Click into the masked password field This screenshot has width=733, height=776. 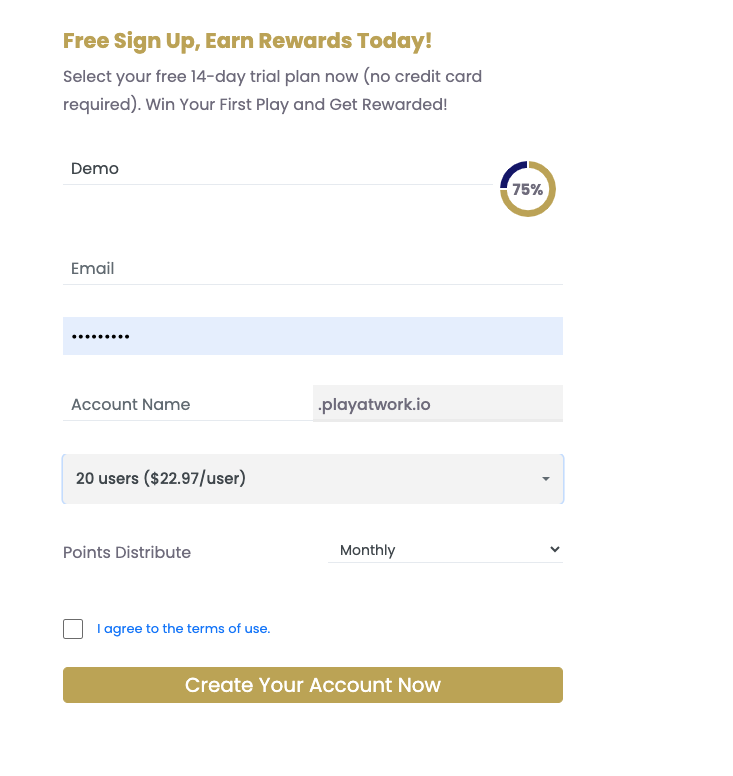pyautogui.click(x=312, y=337)
